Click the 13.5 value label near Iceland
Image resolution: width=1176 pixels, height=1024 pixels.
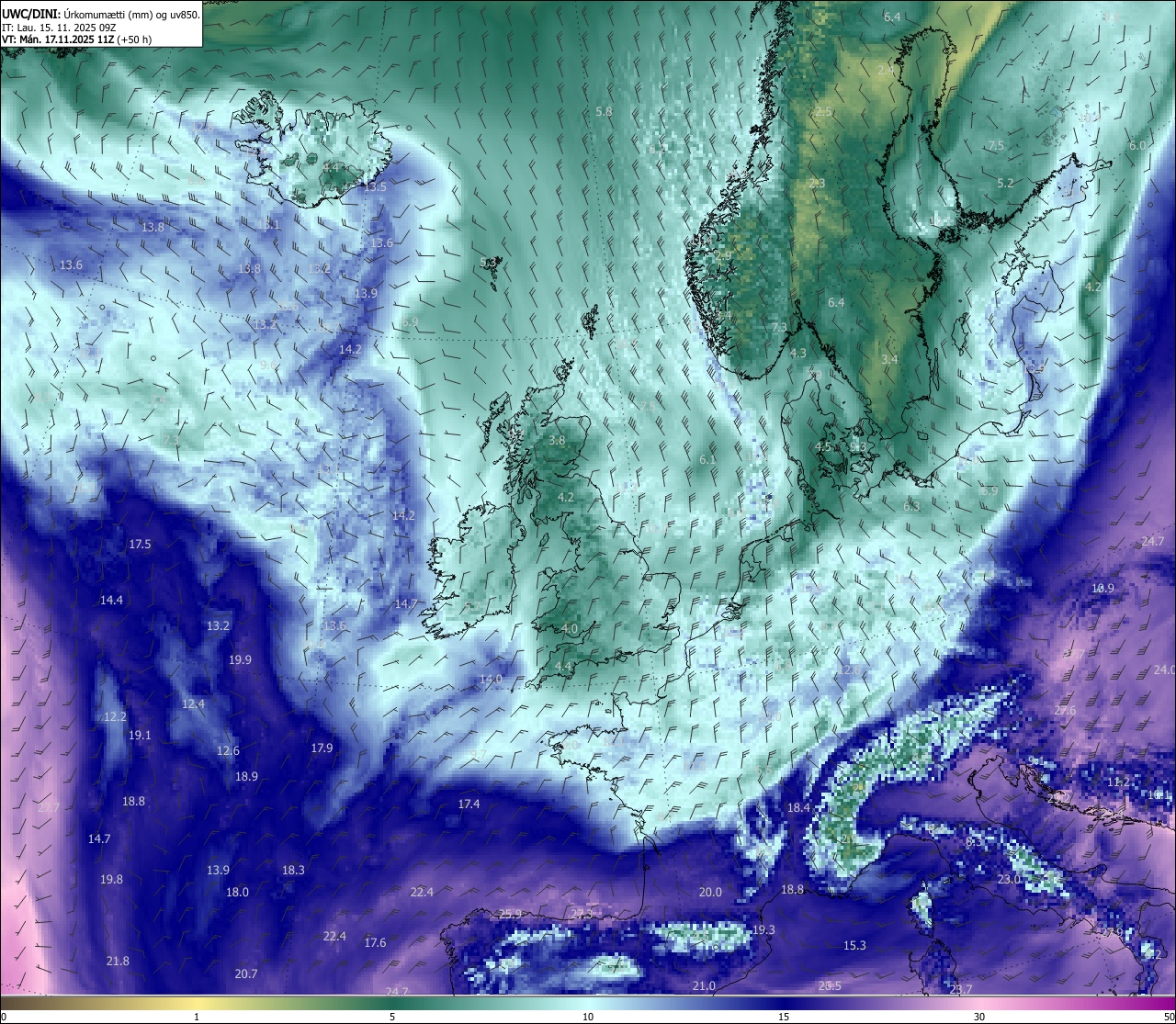(375, 186)
